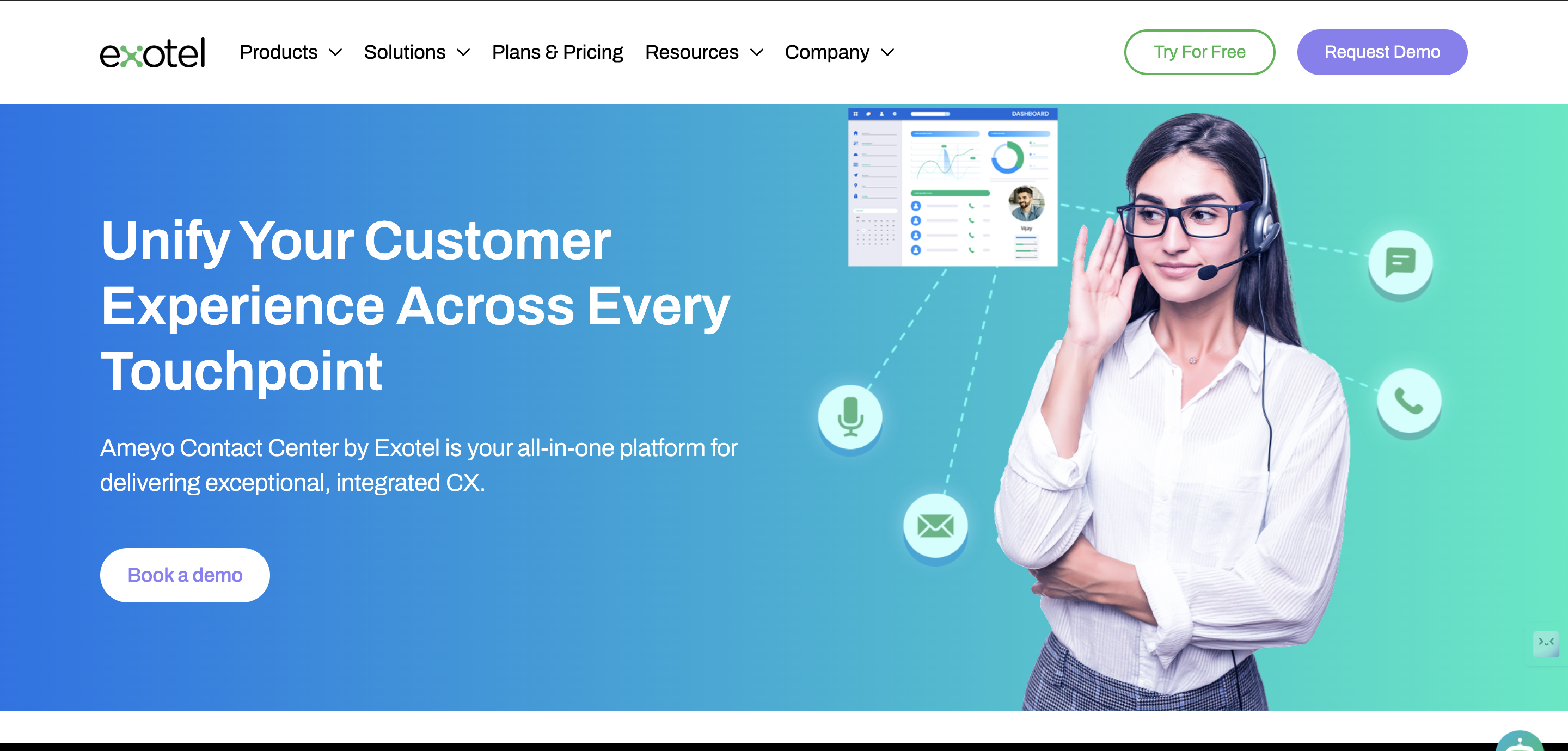The height and width of the screenshot is (751, 1568).
Task: Click the green phone handset icon
Action: click(1409, 401)
